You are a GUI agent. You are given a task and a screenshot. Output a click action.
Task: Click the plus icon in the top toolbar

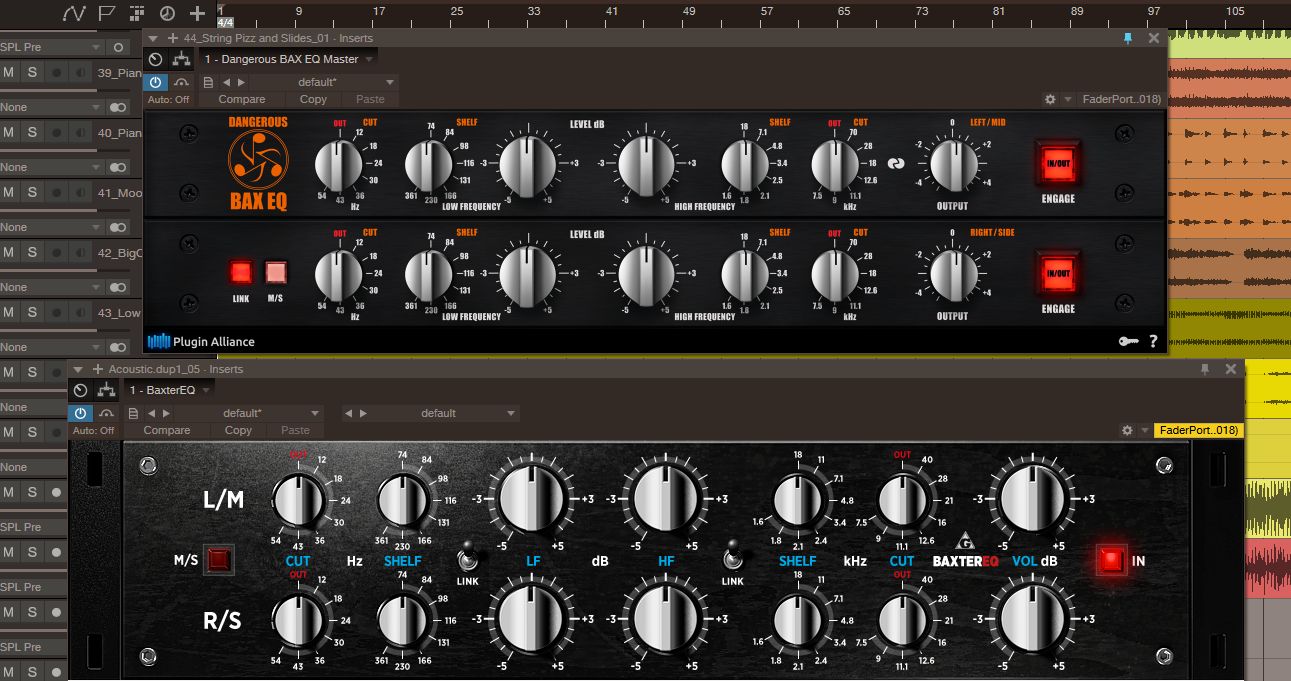197,13
